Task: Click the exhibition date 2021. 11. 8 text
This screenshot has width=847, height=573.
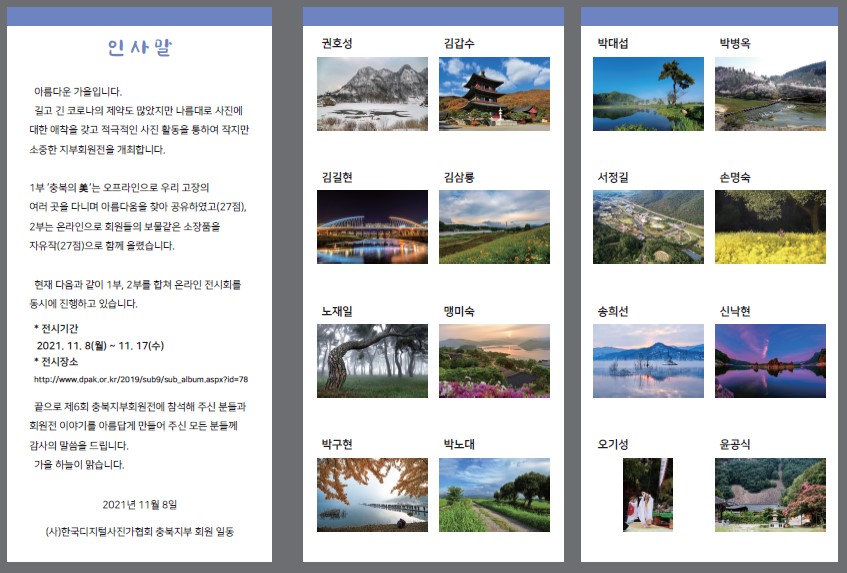Action: [x=92, y=344]
